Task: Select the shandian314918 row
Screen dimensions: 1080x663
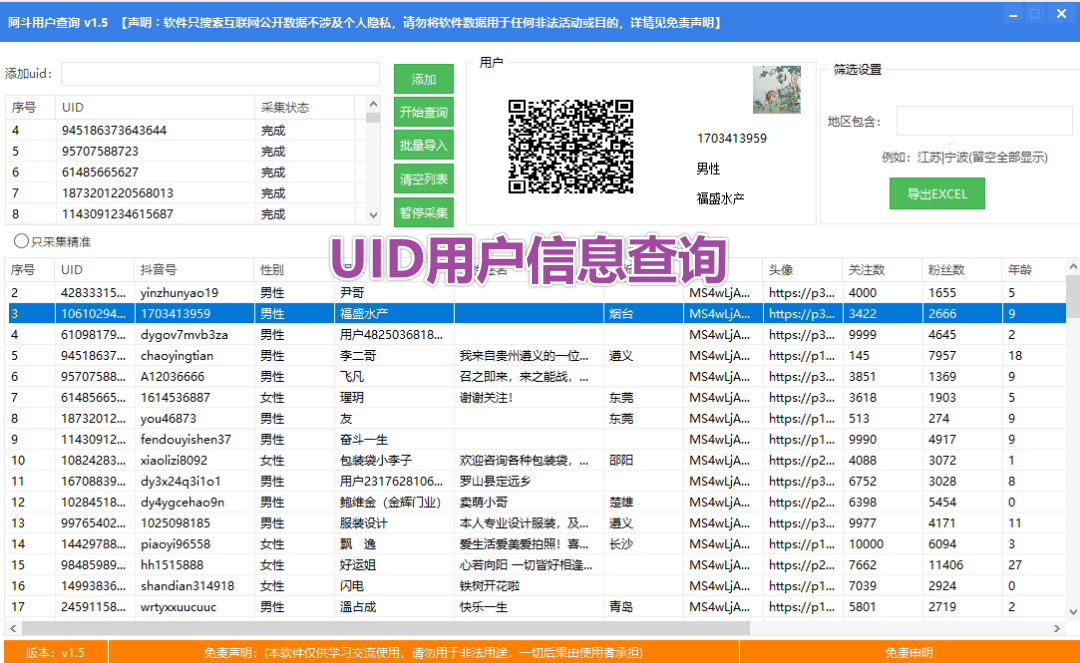Action: [x=536, y=586]
